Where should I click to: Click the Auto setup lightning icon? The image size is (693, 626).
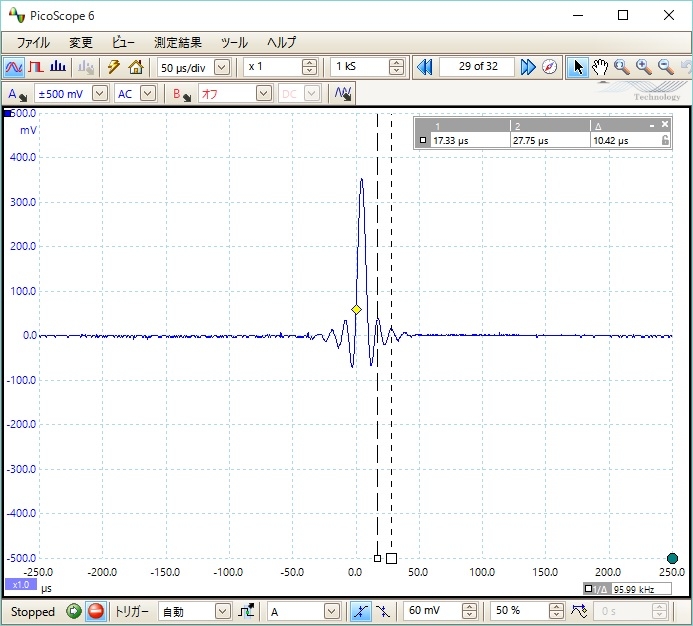(x=113, y=67)
